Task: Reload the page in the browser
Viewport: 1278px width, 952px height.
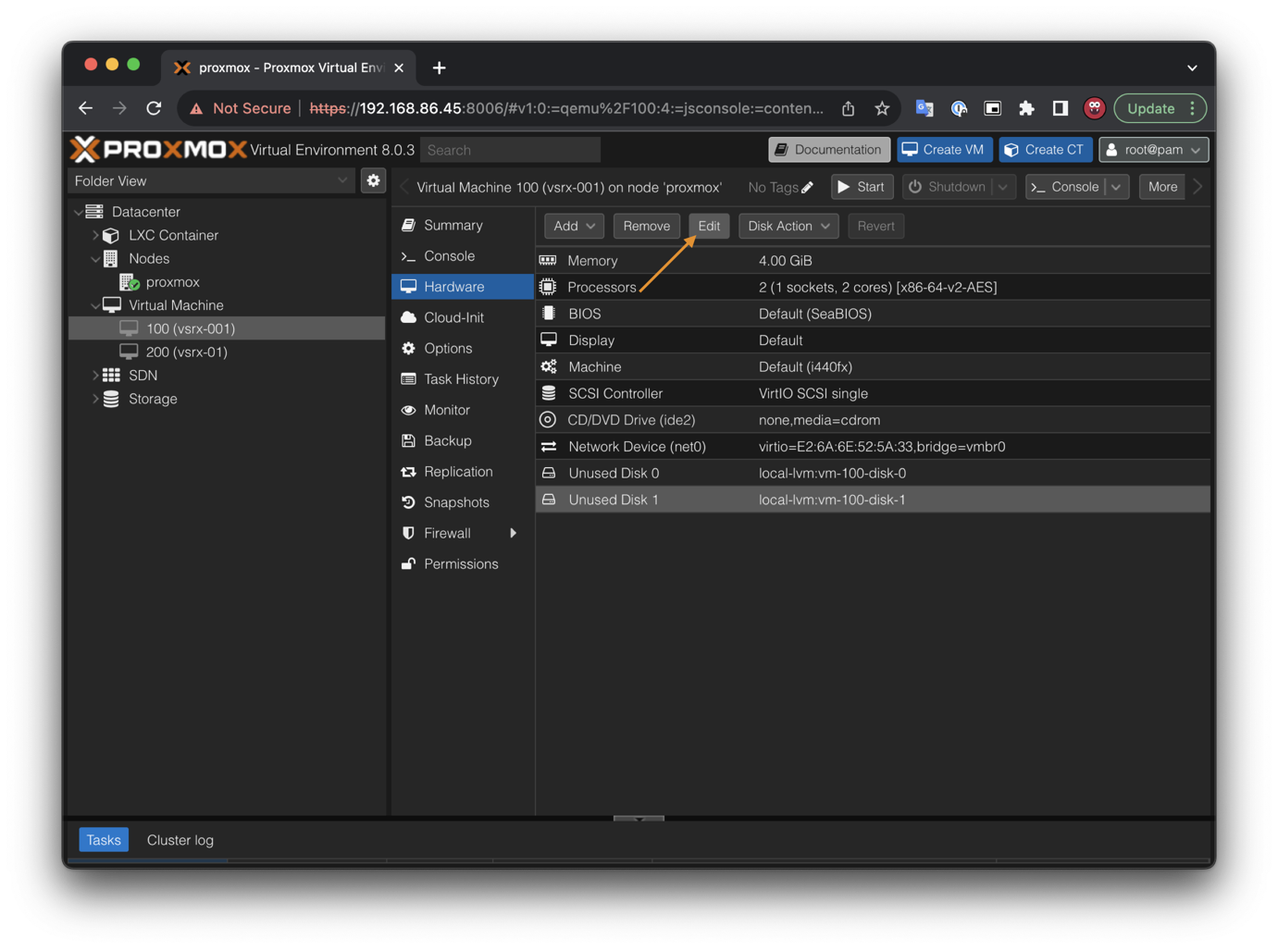Action: [x=154, y=108]
